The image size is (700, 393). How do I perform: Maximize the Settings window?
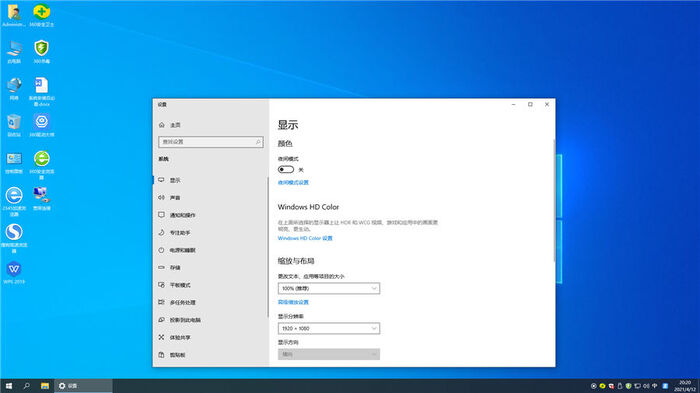click(530, 105)
